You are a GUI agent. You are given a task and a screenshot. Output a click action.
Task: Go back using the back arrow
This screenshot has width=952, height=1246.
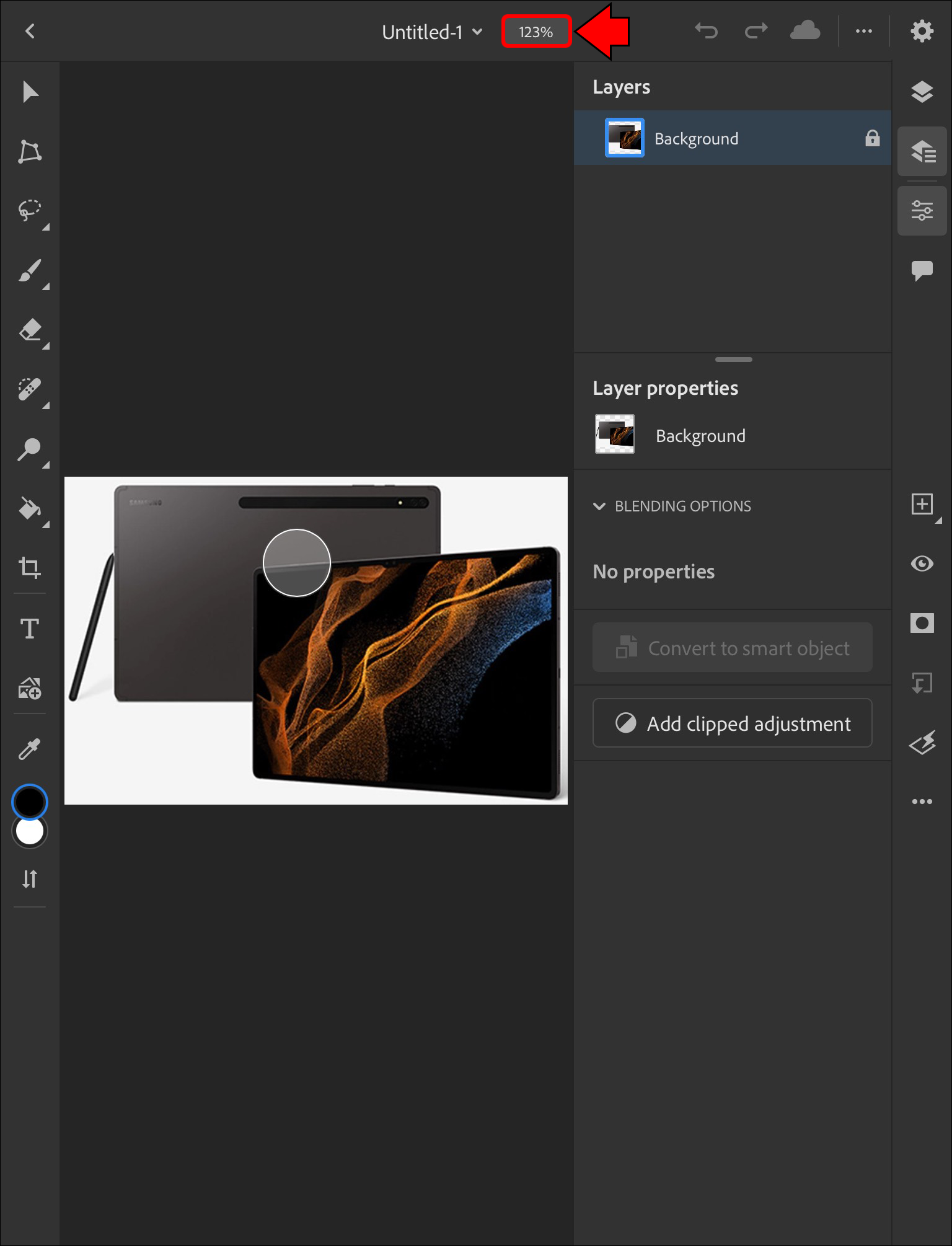[x=30, y=31]
